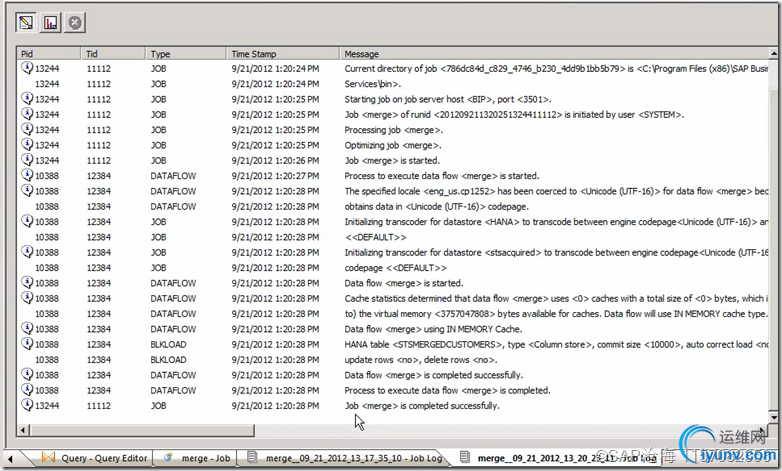Sort by the Type column header
This screenshot has height=471, width=782.
[x=186, y=53]
